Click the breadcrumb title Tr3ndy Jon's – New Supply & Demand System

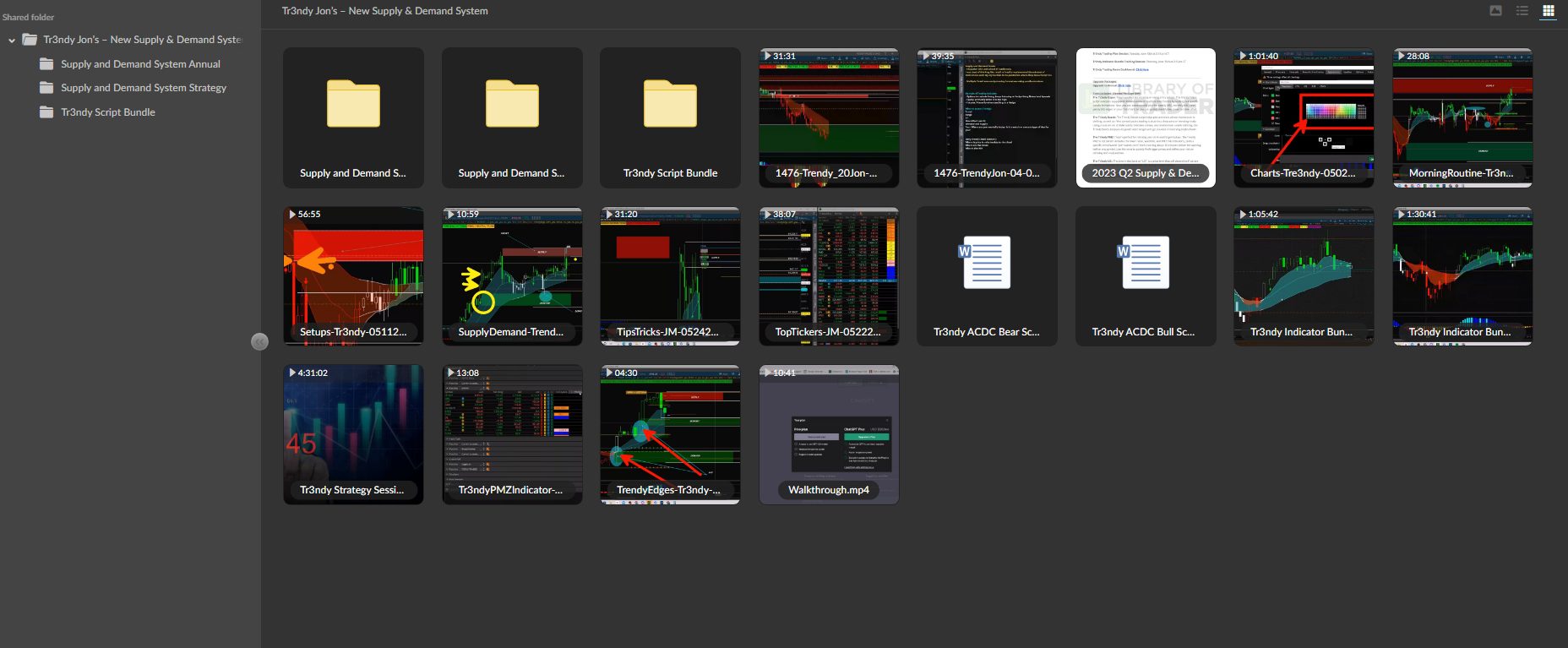tap(385, 11)
